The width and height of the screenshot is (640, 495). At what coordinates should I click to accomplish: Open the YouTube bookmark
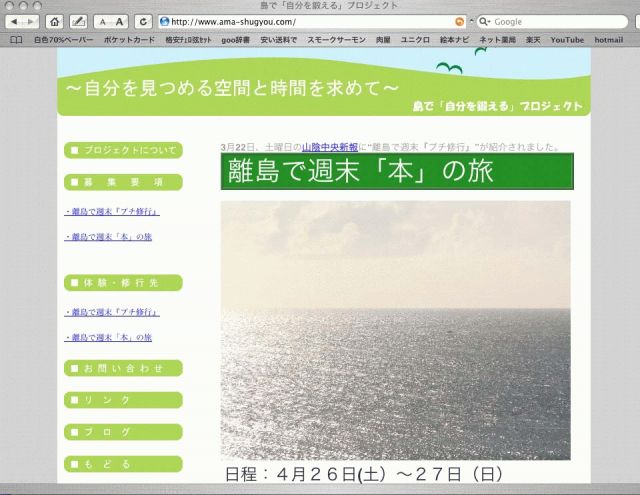pos(566,39)
